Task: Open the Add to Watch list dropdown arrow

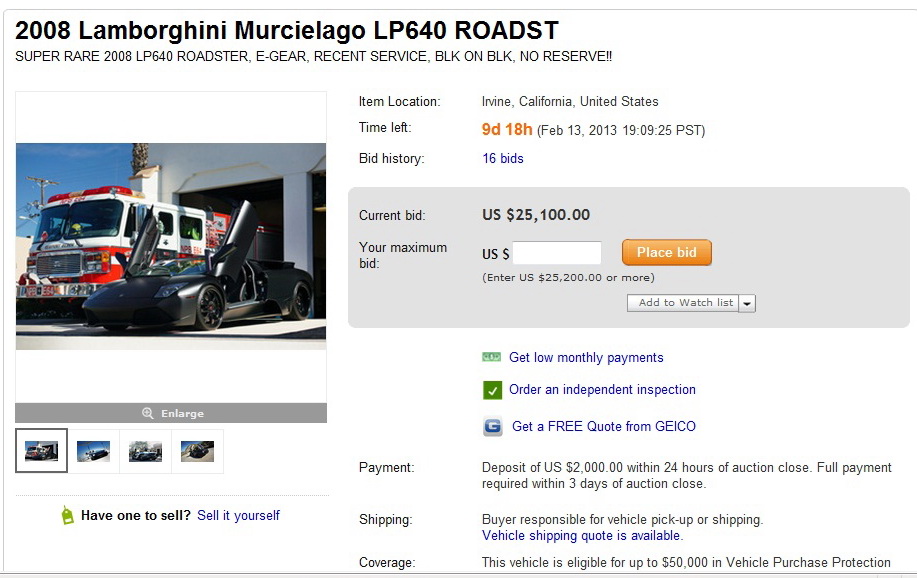Action: (x=747, y=304)
